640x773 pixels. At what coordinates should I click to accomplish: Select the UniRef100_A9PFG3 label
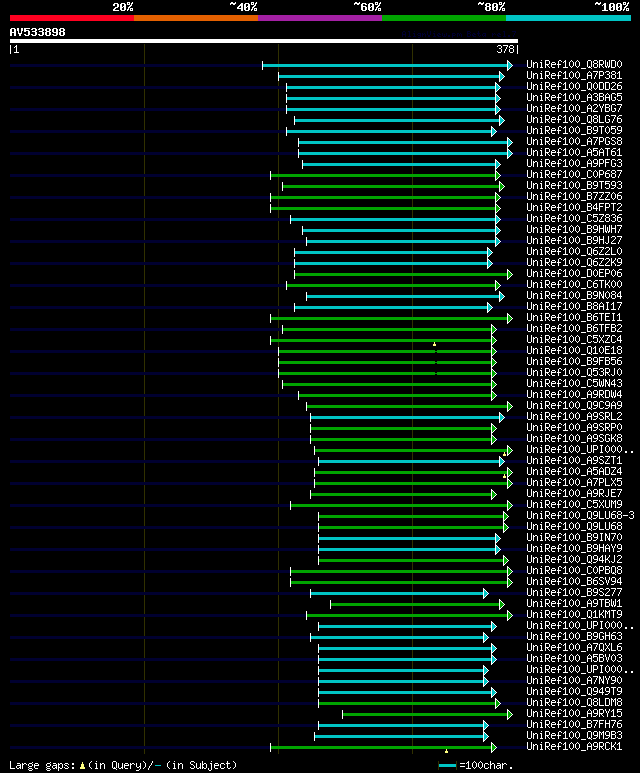click(574, 164)
